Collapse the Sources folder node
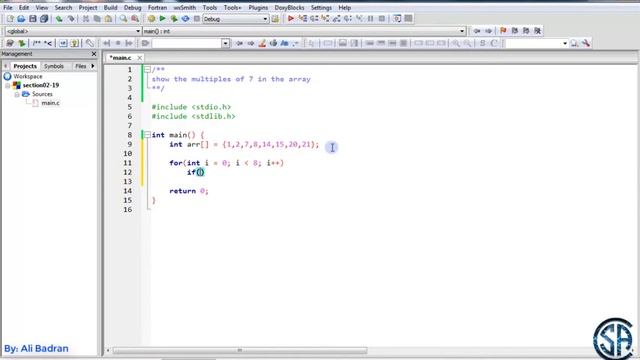Image resolution: width=640 pixels, height=360 pixels. pos(17,94)
